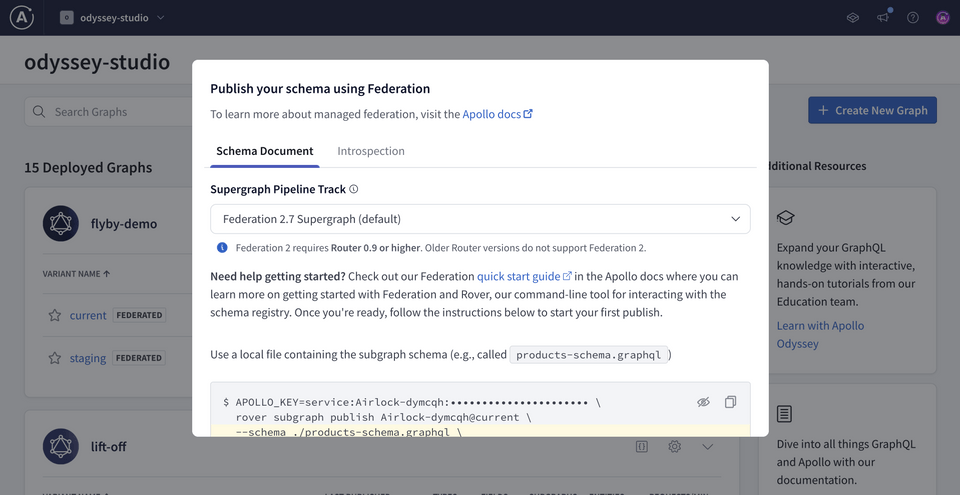This screenshot has width=960, height=495.
Task: Open lift-off schema braces icon
Action: pos(642,447)
